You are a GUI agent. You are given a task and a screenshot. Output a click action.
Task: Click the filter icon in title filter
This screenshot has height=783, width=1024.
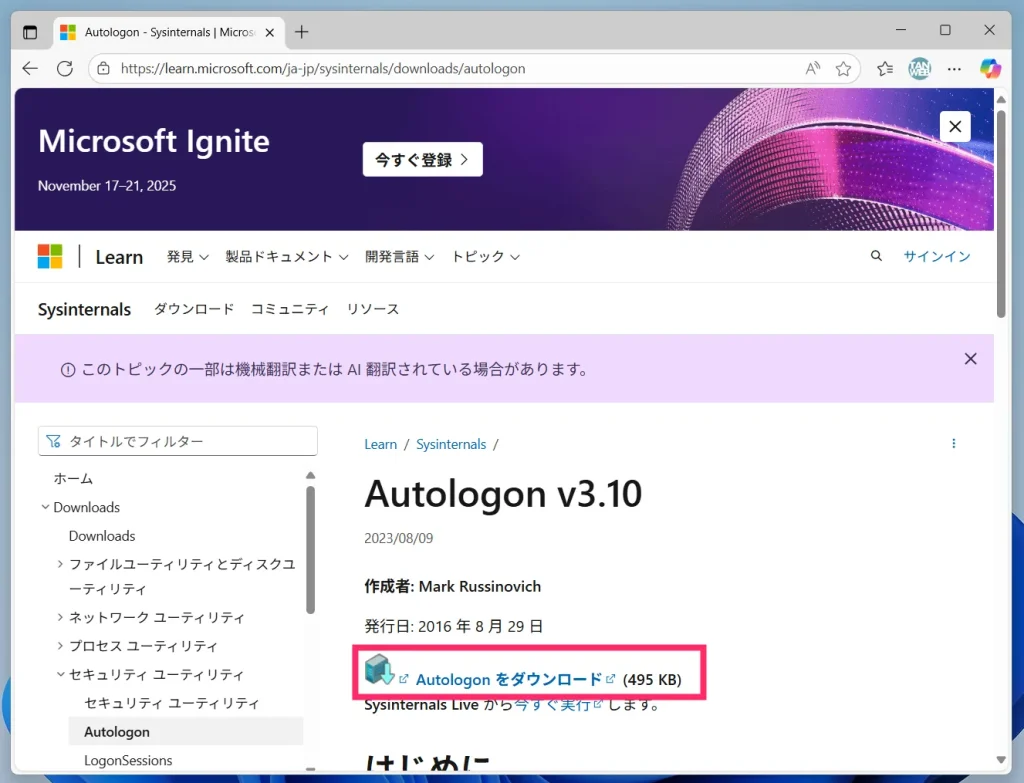point(54,441)
